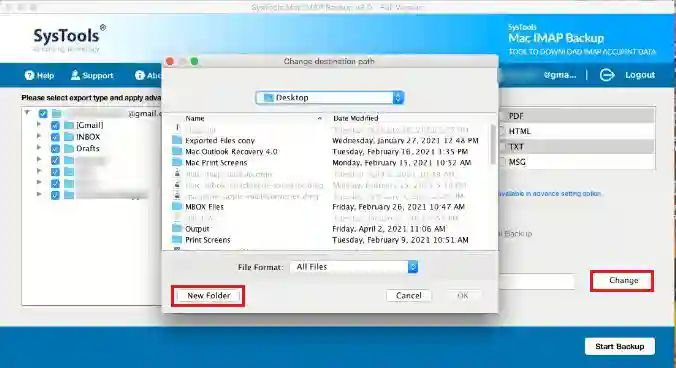Click the gmail account name in header
Image resolution: width=676 pixels, height=368 pixels.
pyautogui.click(x=560, y=75)
